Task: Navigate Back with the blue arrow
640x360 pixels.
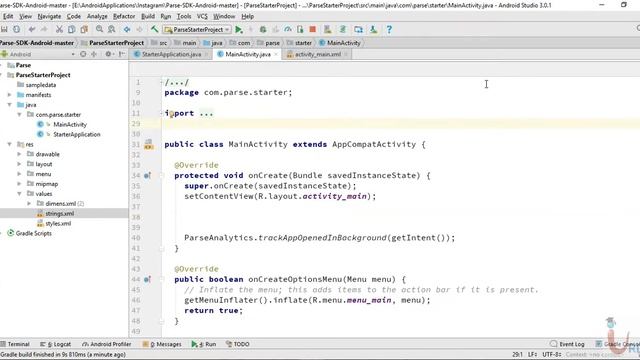Action: (127, 29)
